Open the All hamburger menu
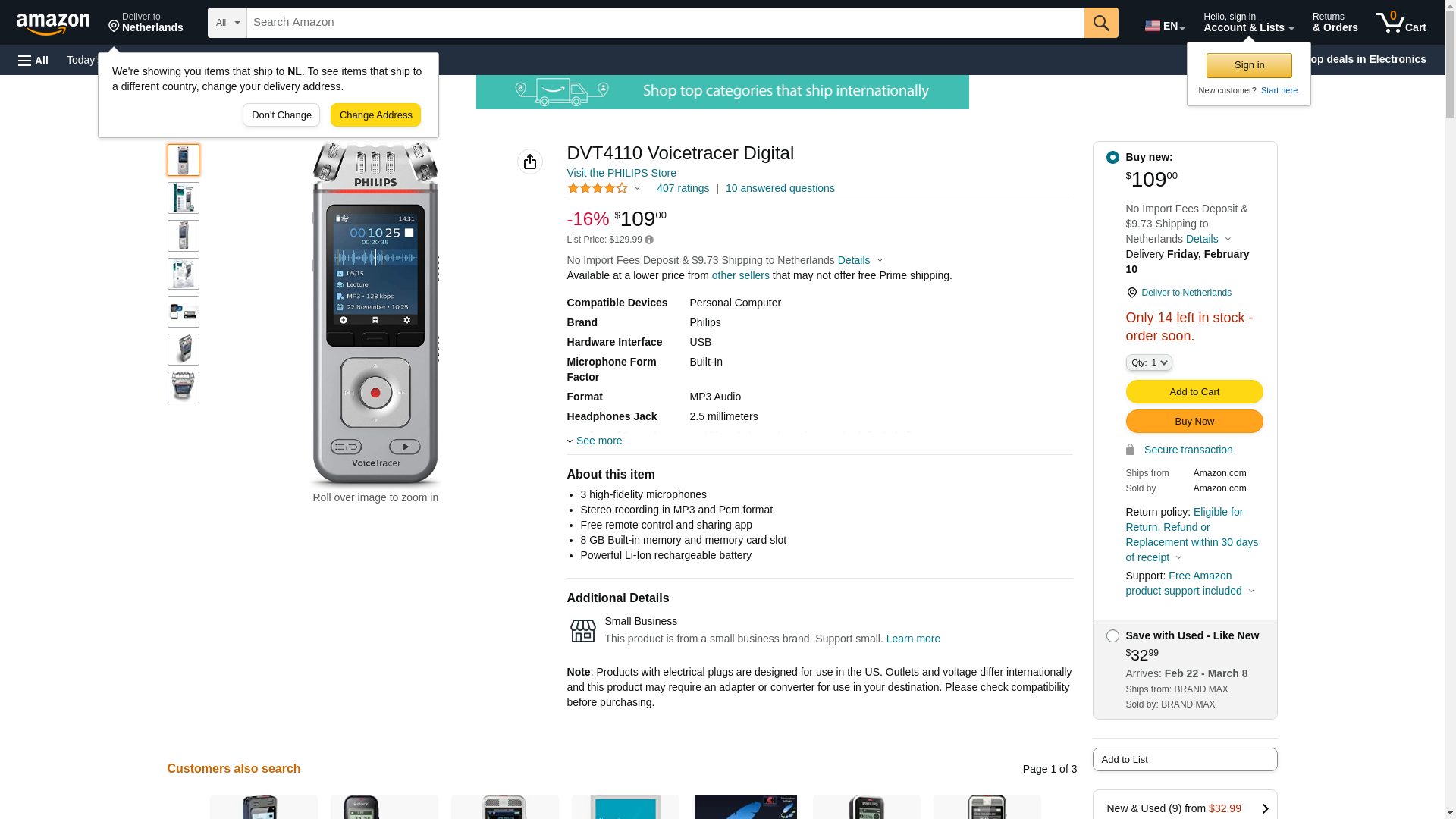 (x=33, y=60)
